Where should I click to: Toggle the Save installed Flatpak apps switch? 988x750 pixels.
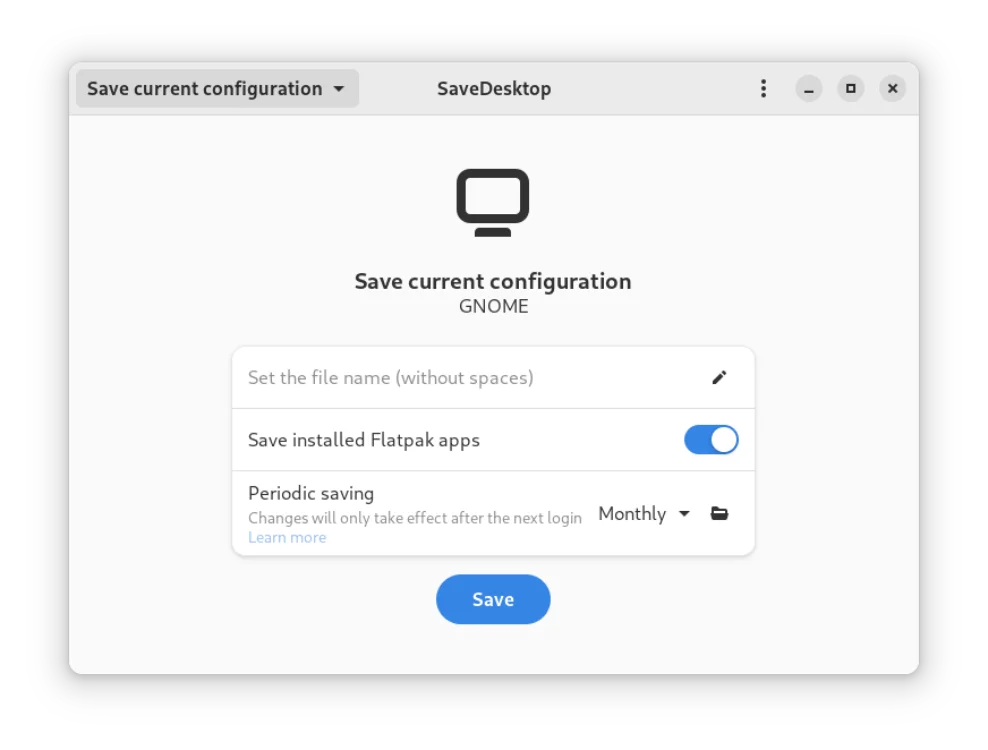click(711, 440)
